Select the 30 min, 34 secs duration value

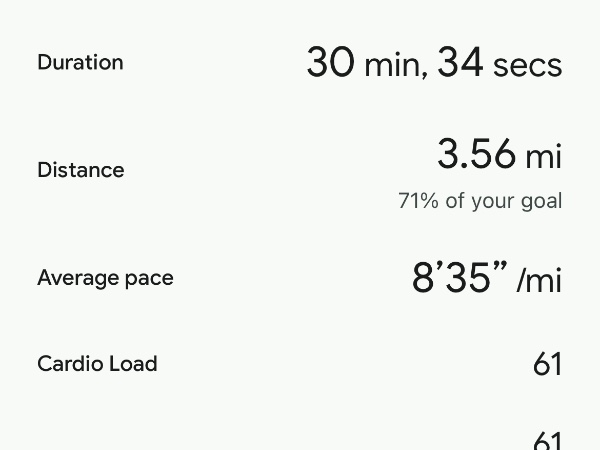[434, 62]
